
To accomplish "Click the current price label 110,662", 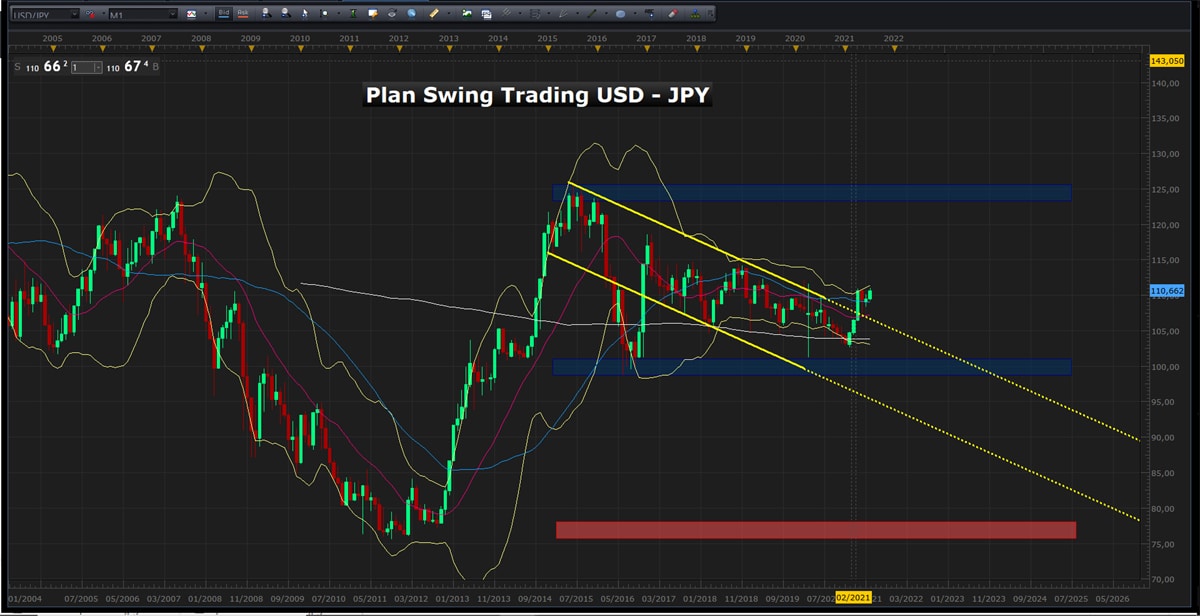I will coord(1167,291).
